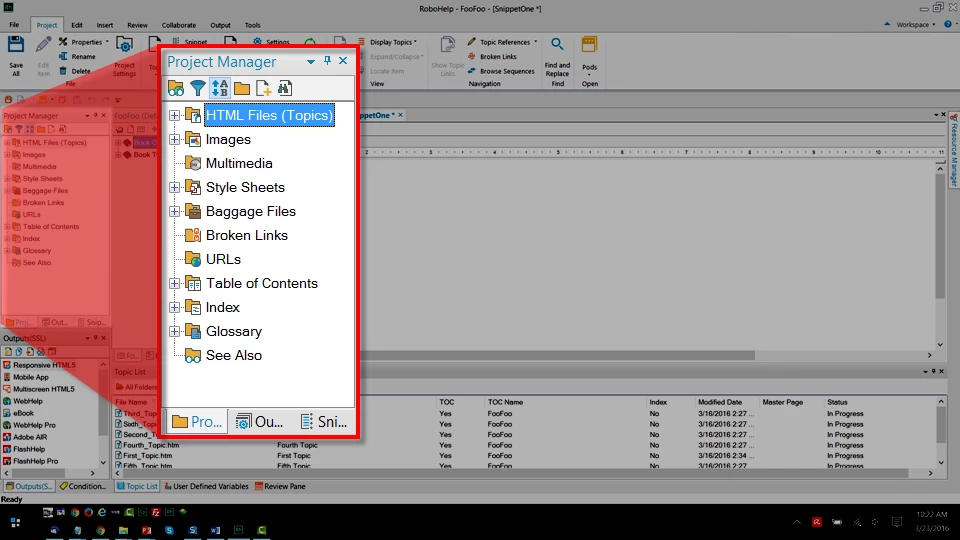Click the Pro... tab at magnified panel bottom
Screen dimensions: 960x540
[x=197, y=421]
